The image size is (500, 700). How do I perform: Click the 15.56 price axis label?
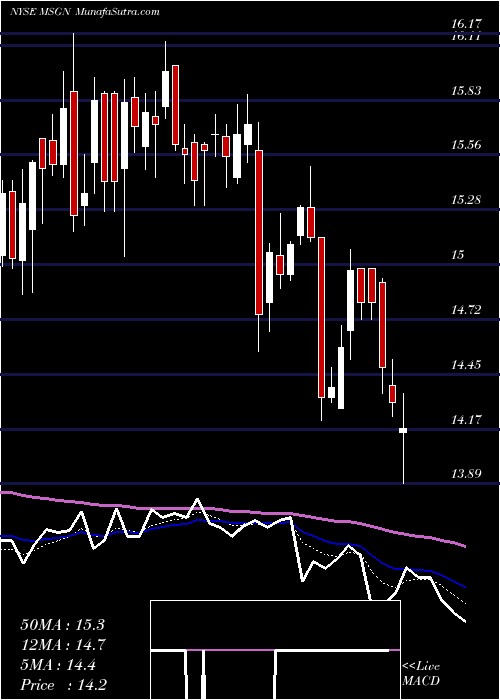(x=466, y=145)
